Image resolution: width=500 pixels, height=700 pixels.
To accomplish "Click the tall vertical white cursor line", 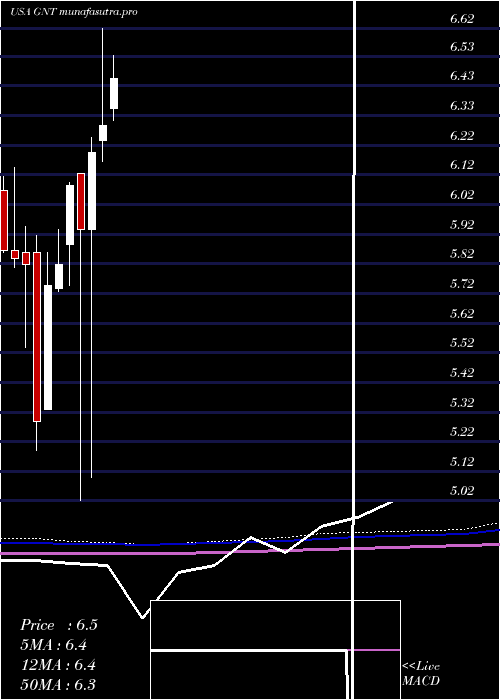I will coord(355,348).
